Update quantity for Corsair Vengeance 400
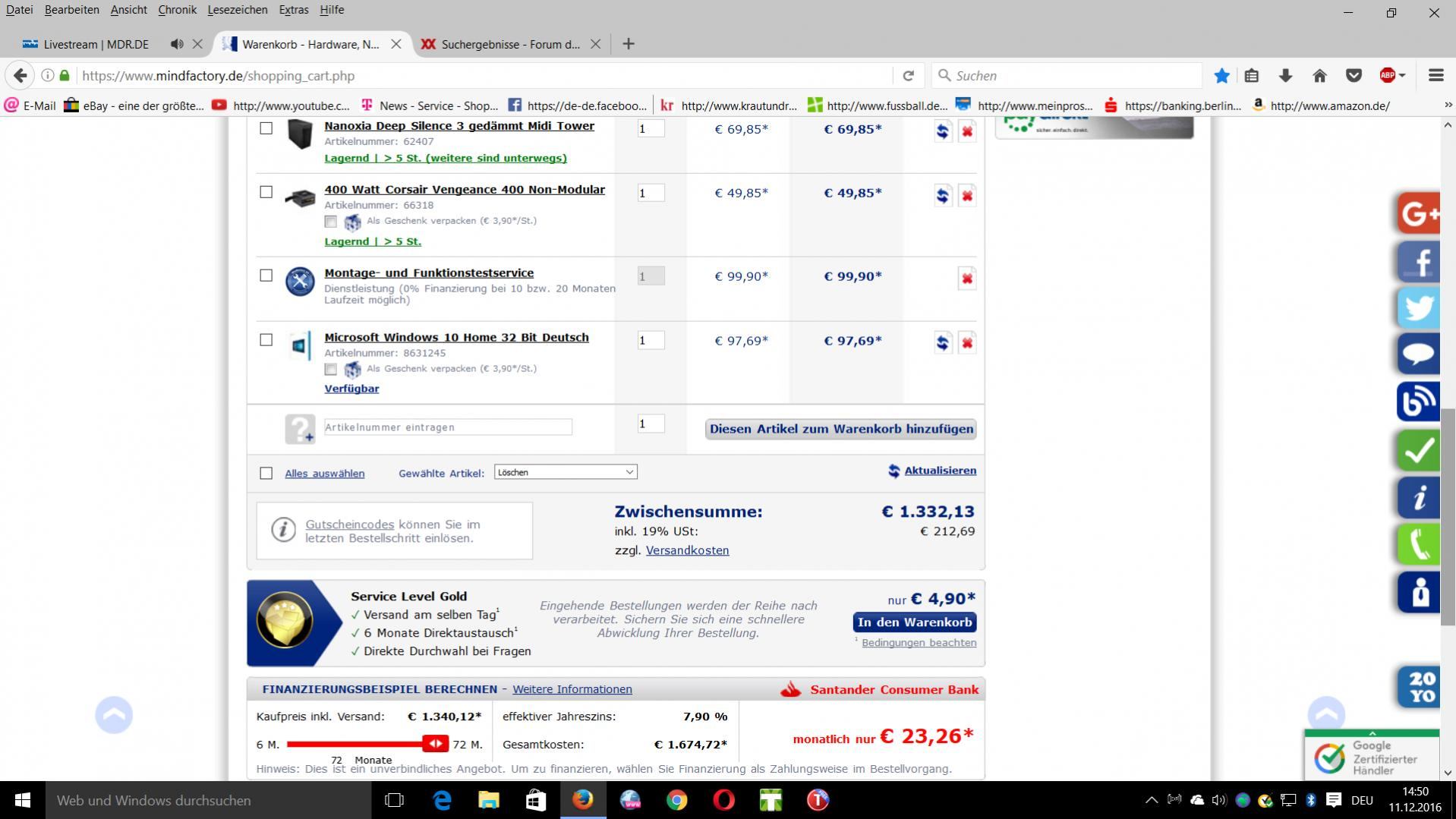The width and height of the screenshot is (1456, 819). point(942,195)
